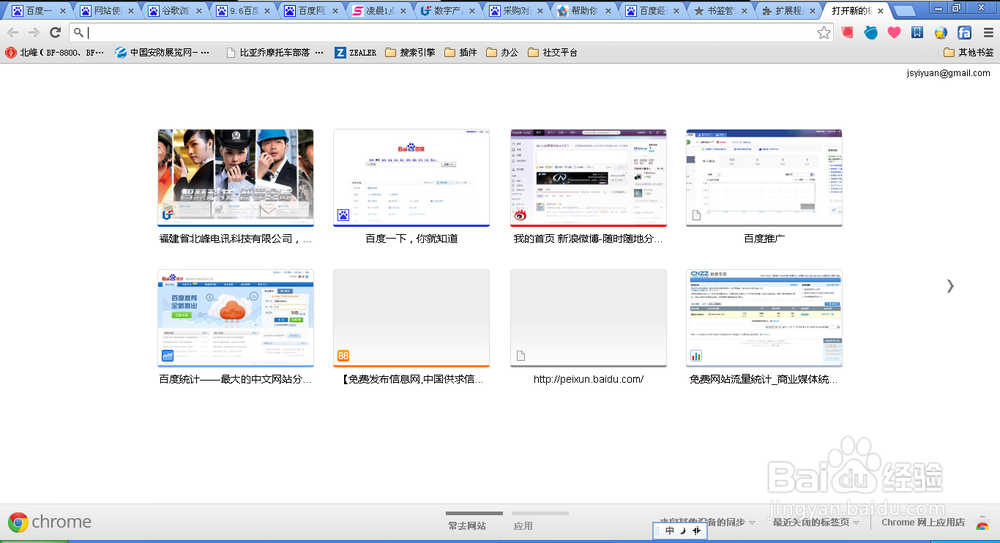Click the blue bookmark-shaped extension icon
This screenshot has height=543, width=1000.
917,32
